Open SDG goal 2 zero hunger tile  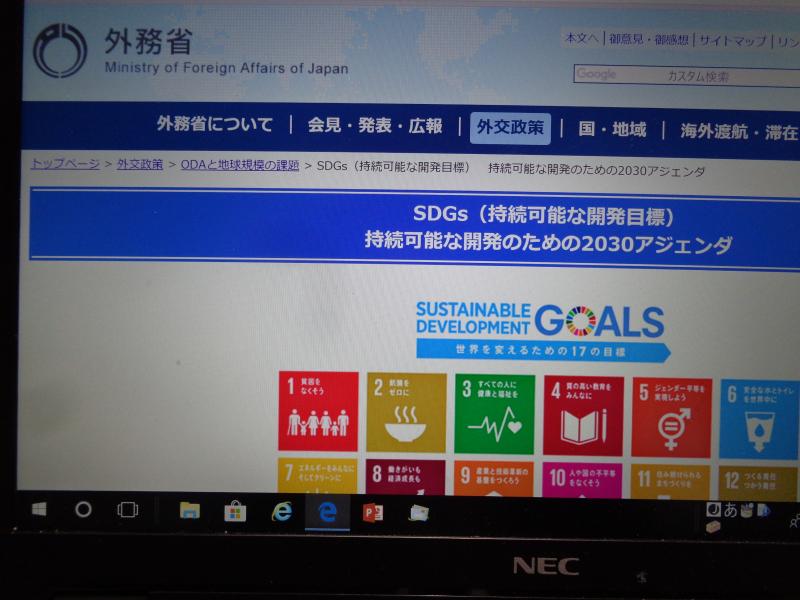point(406,413)
